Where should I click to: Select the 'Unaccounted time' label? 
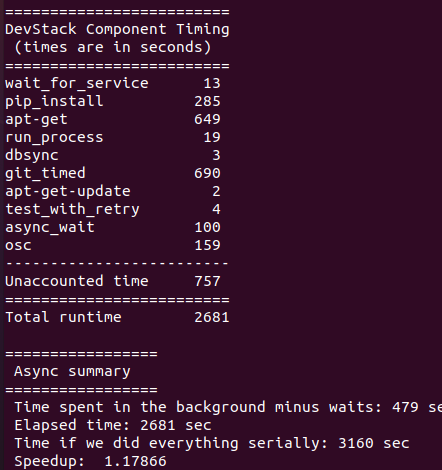(77, 281)
